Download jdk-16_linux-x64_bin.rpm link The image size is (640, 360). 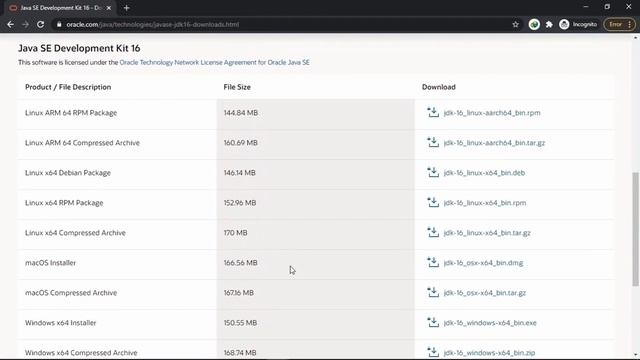pos(485,203)
